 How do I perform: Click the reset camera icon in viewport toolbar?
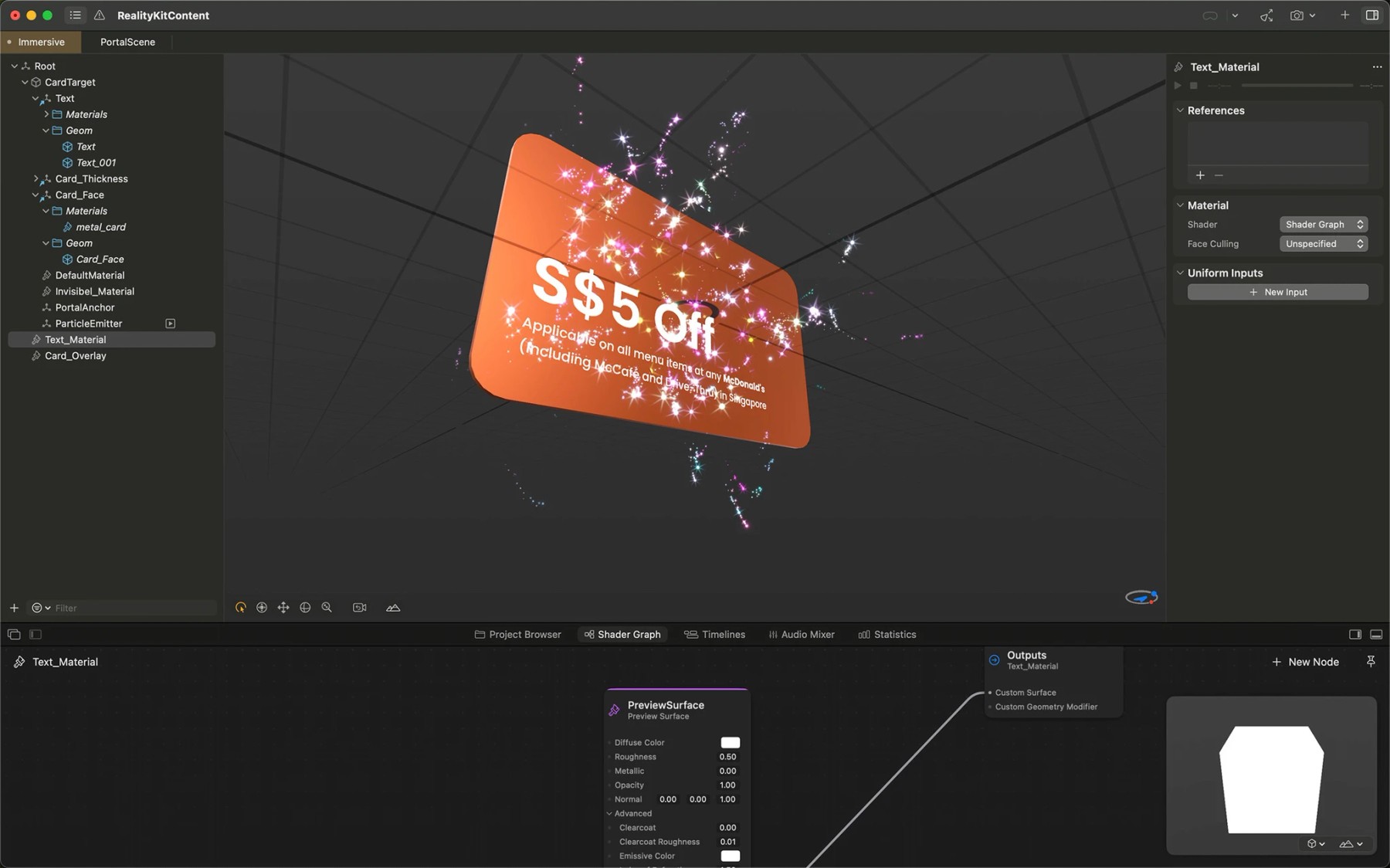(360, 608)
